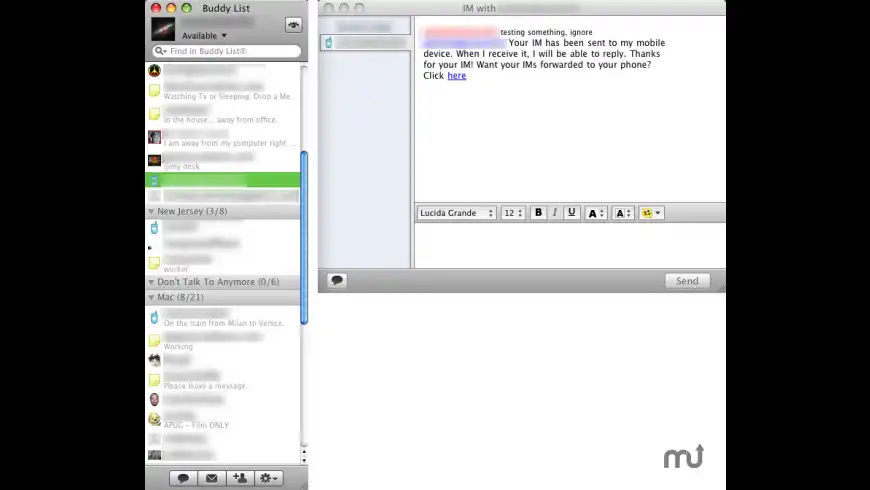Click buddy picture beside '@my desk'
The image size is (870, 490).
tap(154, 160)
